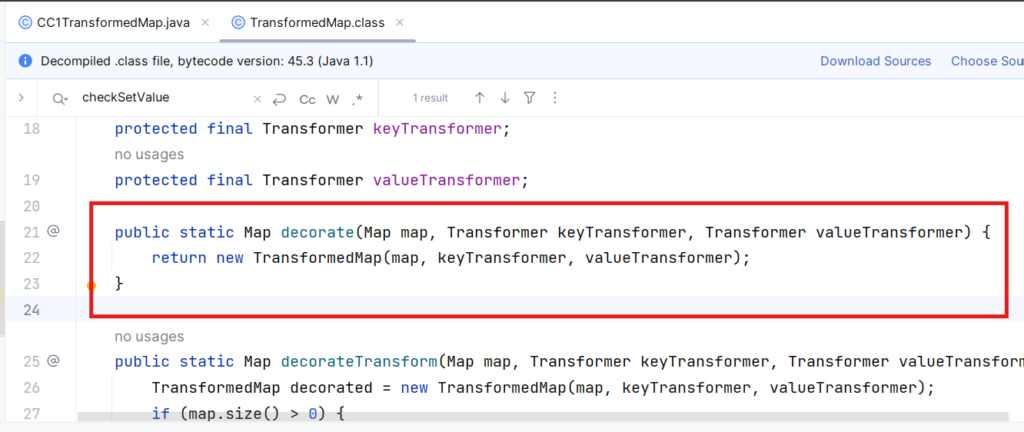Viewport: 1024px width, 432px height.
Task: Expand the replace field chevron
Action: pos(20,98)
